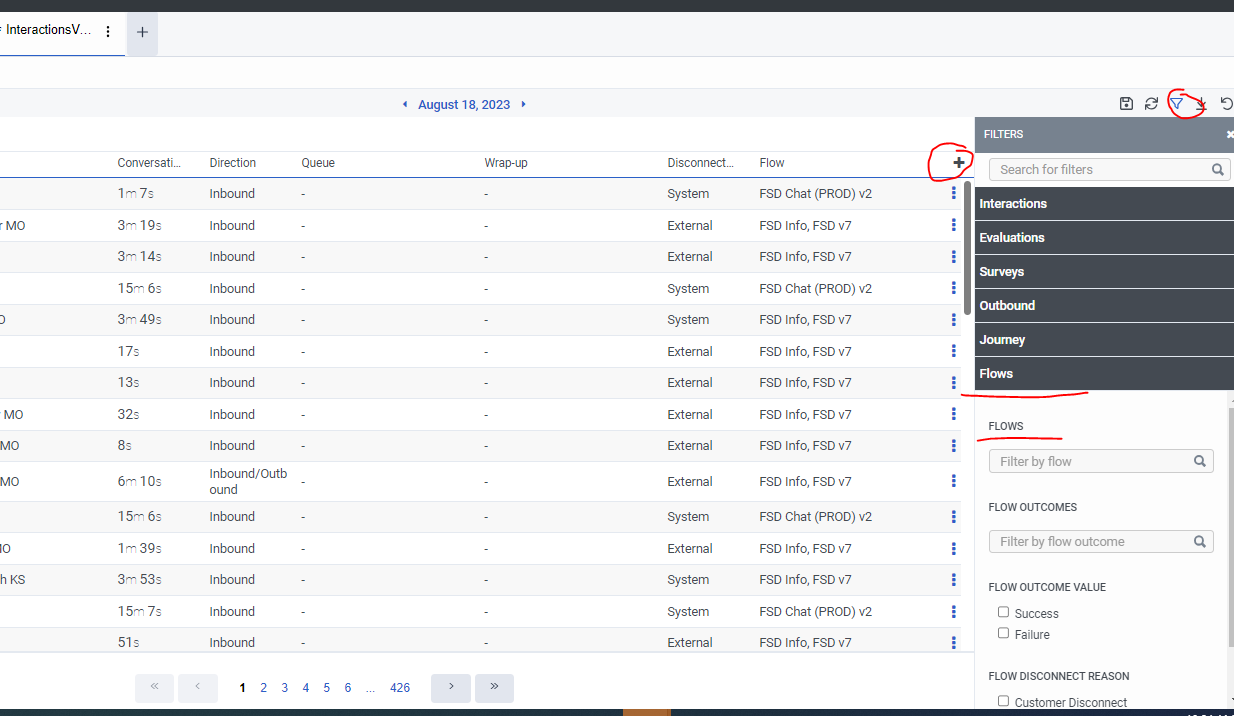Screen dimensions: 1234x716
Task: Open row menu for 1m 39s interaction
Action: click(954, 549)
